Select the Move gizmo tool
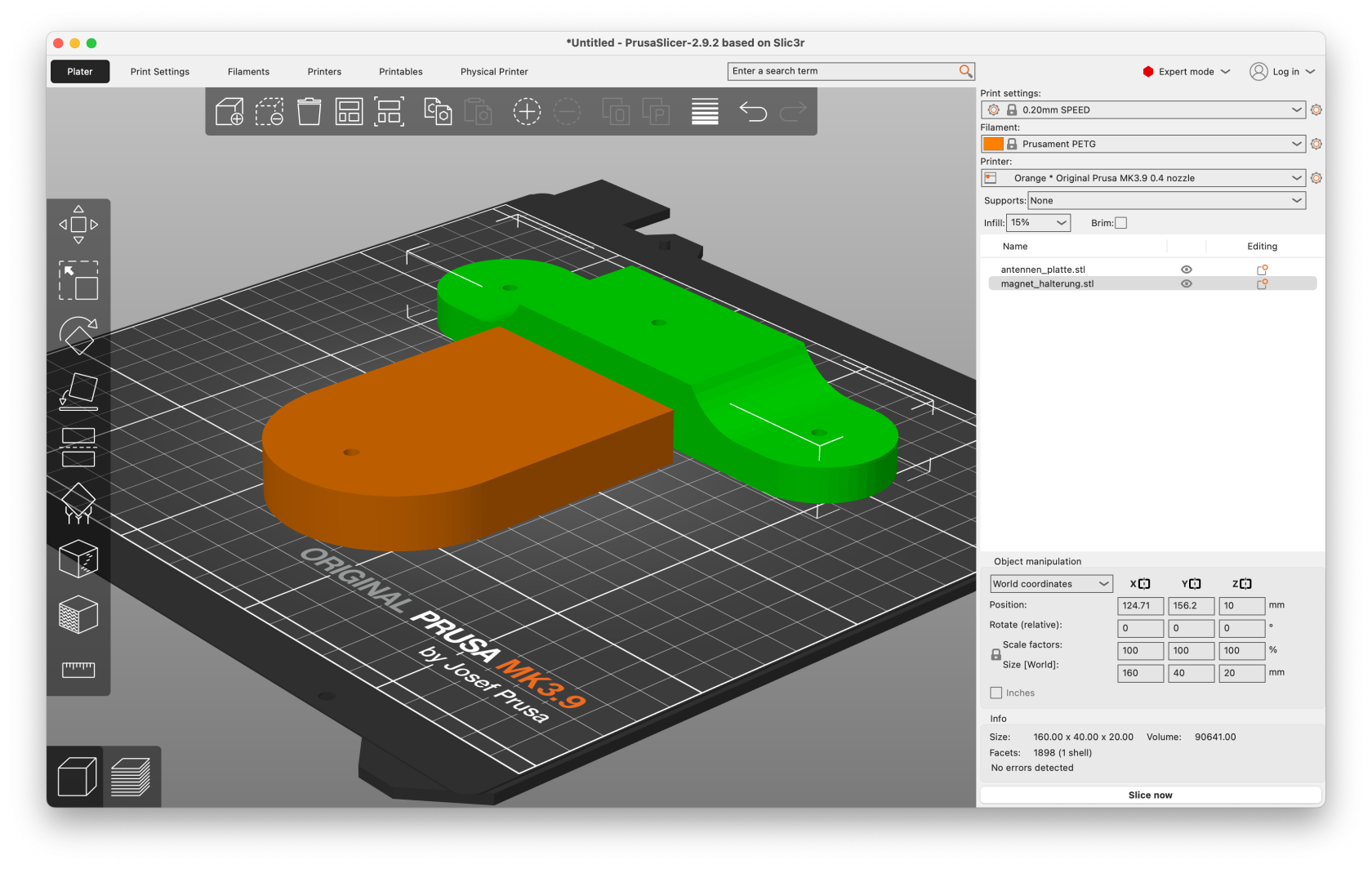Screen dimensions: 1372x869 tap(78, 225)
